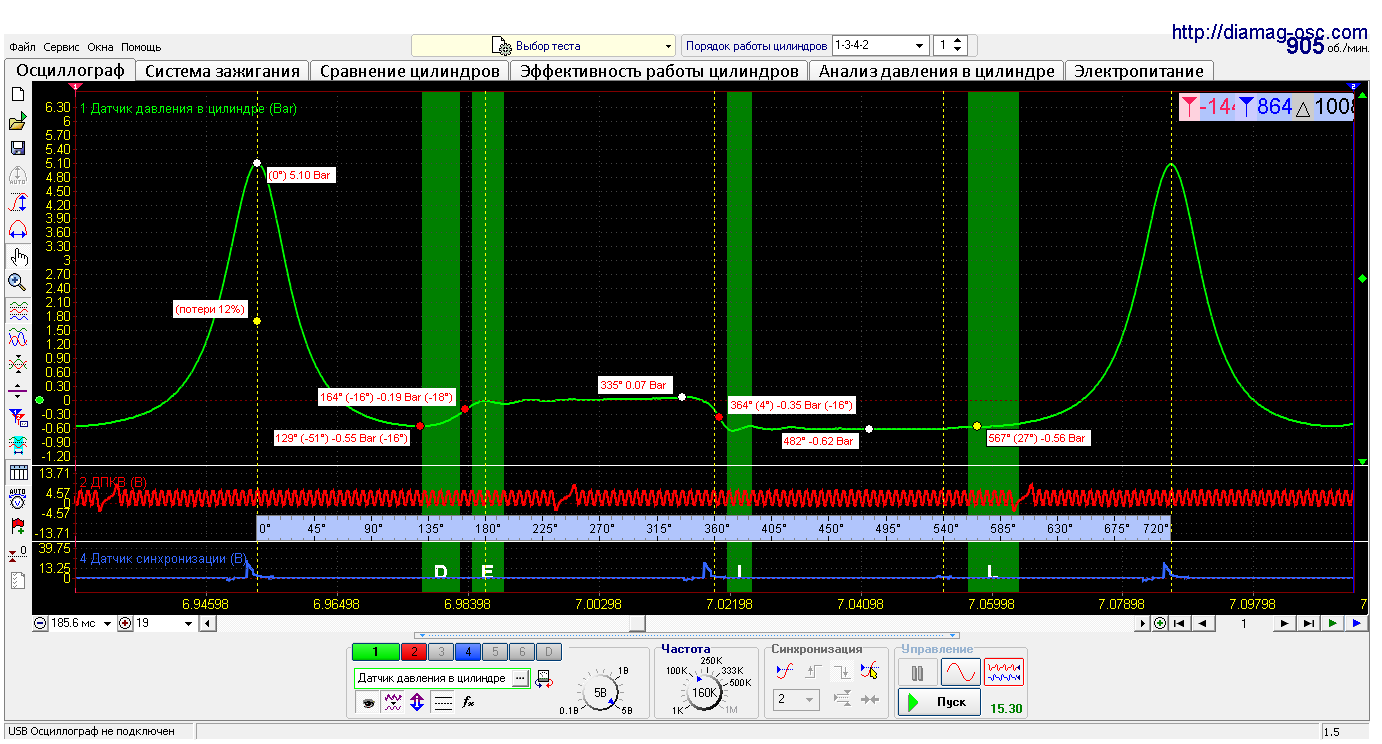The image size is (1382, 744).
Task: Click the vertical blue double-arrow icon
Action: [418, 703]
